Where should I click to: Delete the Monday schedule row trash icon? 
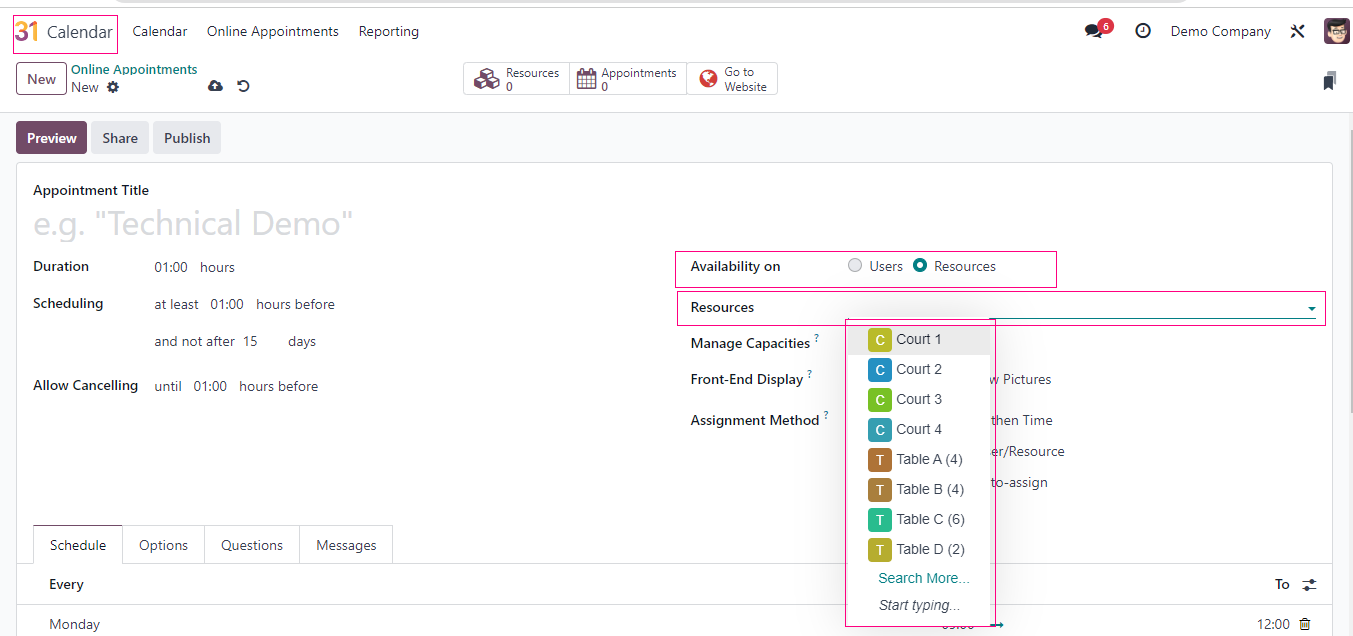pyautogui.click(x=1304, y=624)
